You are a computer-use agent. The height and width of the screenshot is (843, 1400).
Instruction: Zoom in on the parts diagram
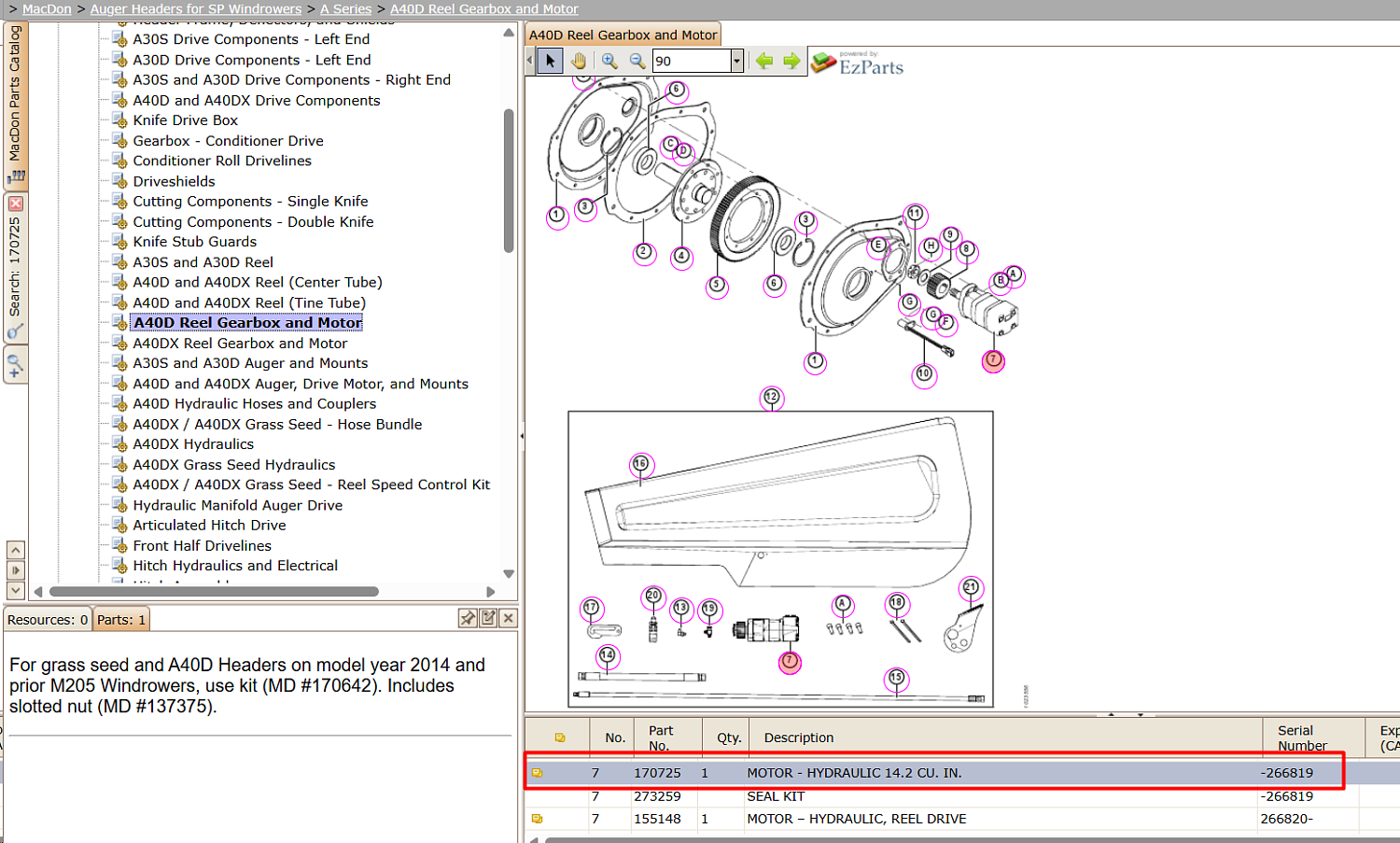click(609, 61)
